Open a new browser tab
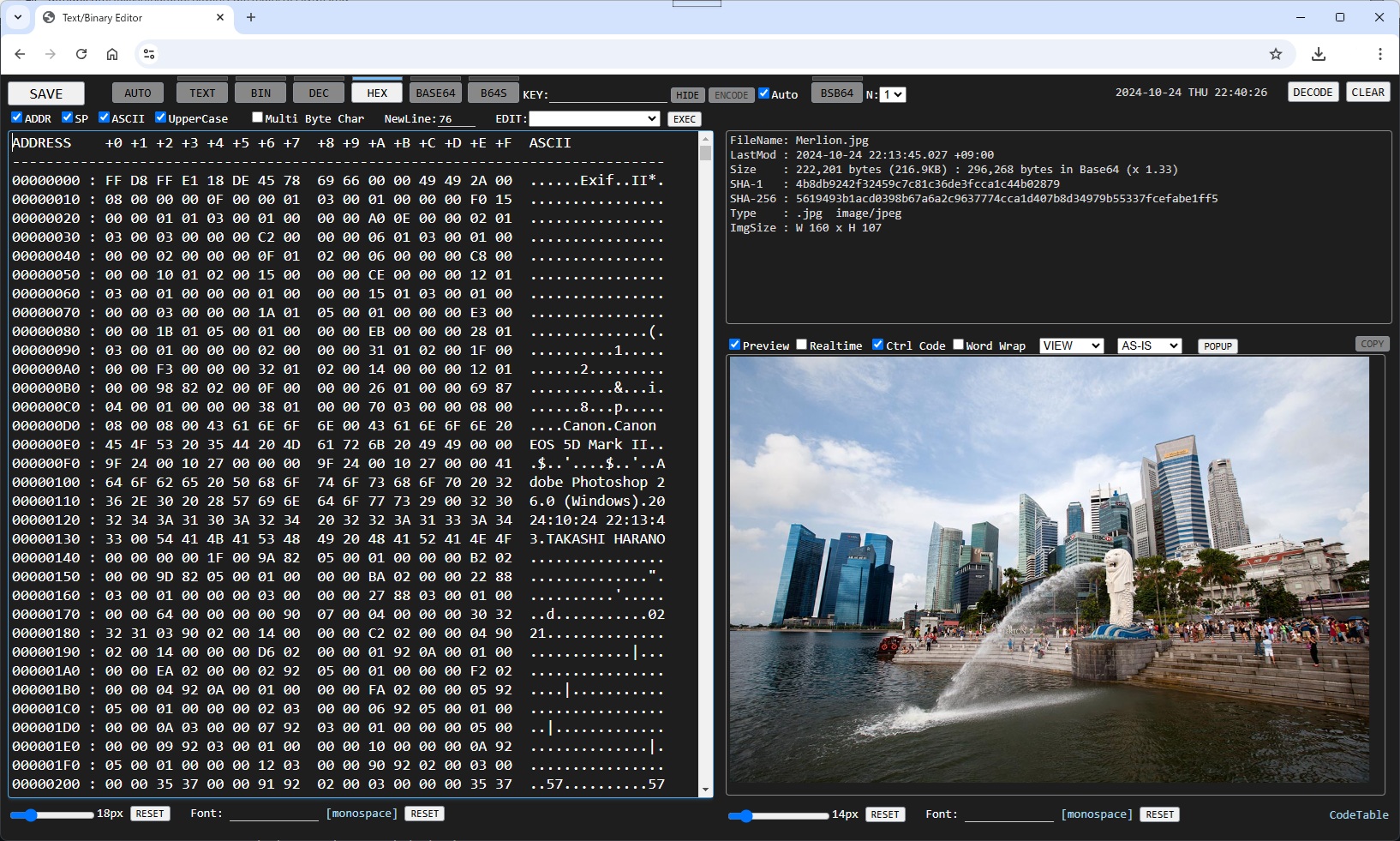Screen dimensions: 1400x841 [x=251, y=17]
